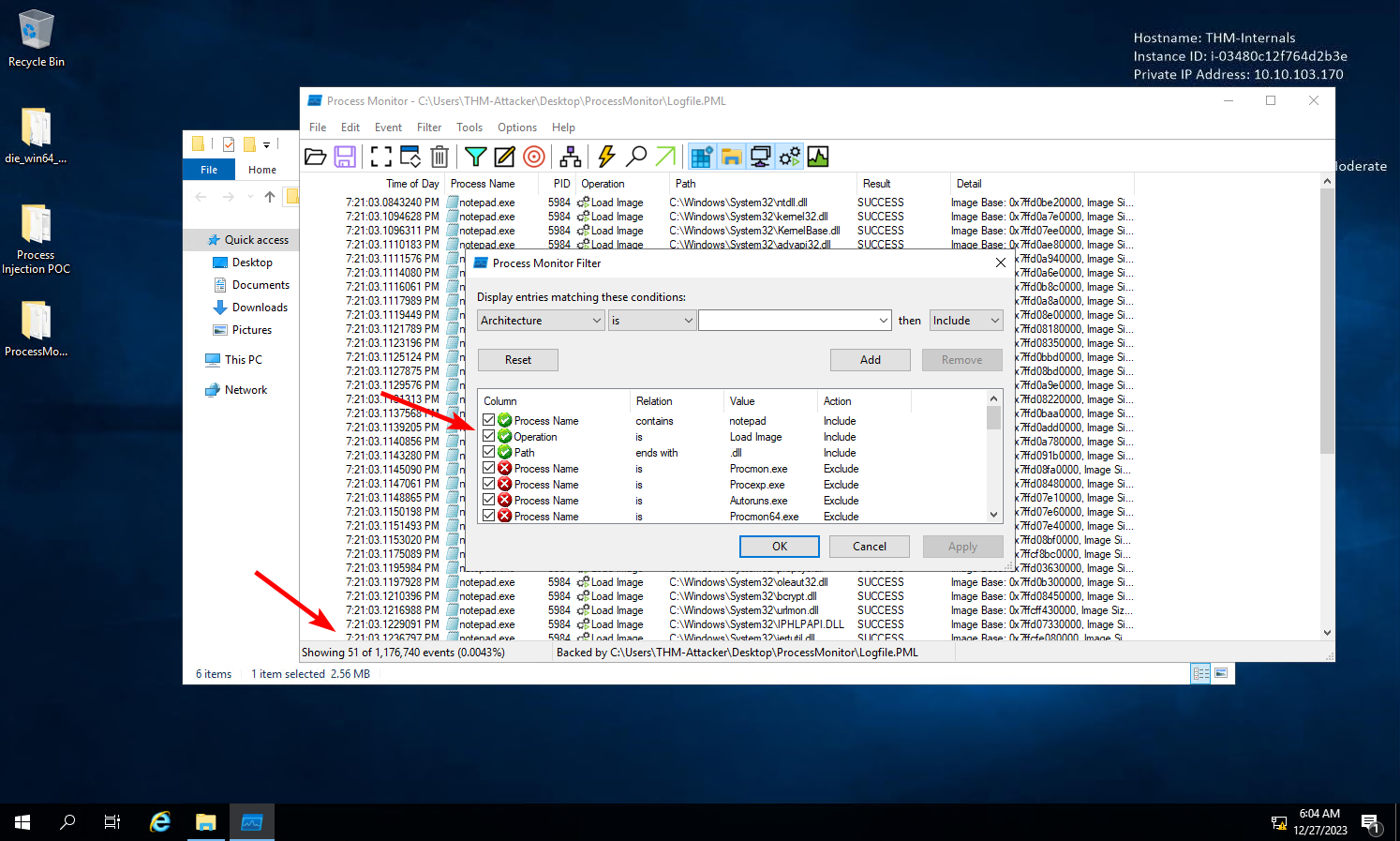Toggle Show Registry Activity toolbar icon

[x=702, y=157]
